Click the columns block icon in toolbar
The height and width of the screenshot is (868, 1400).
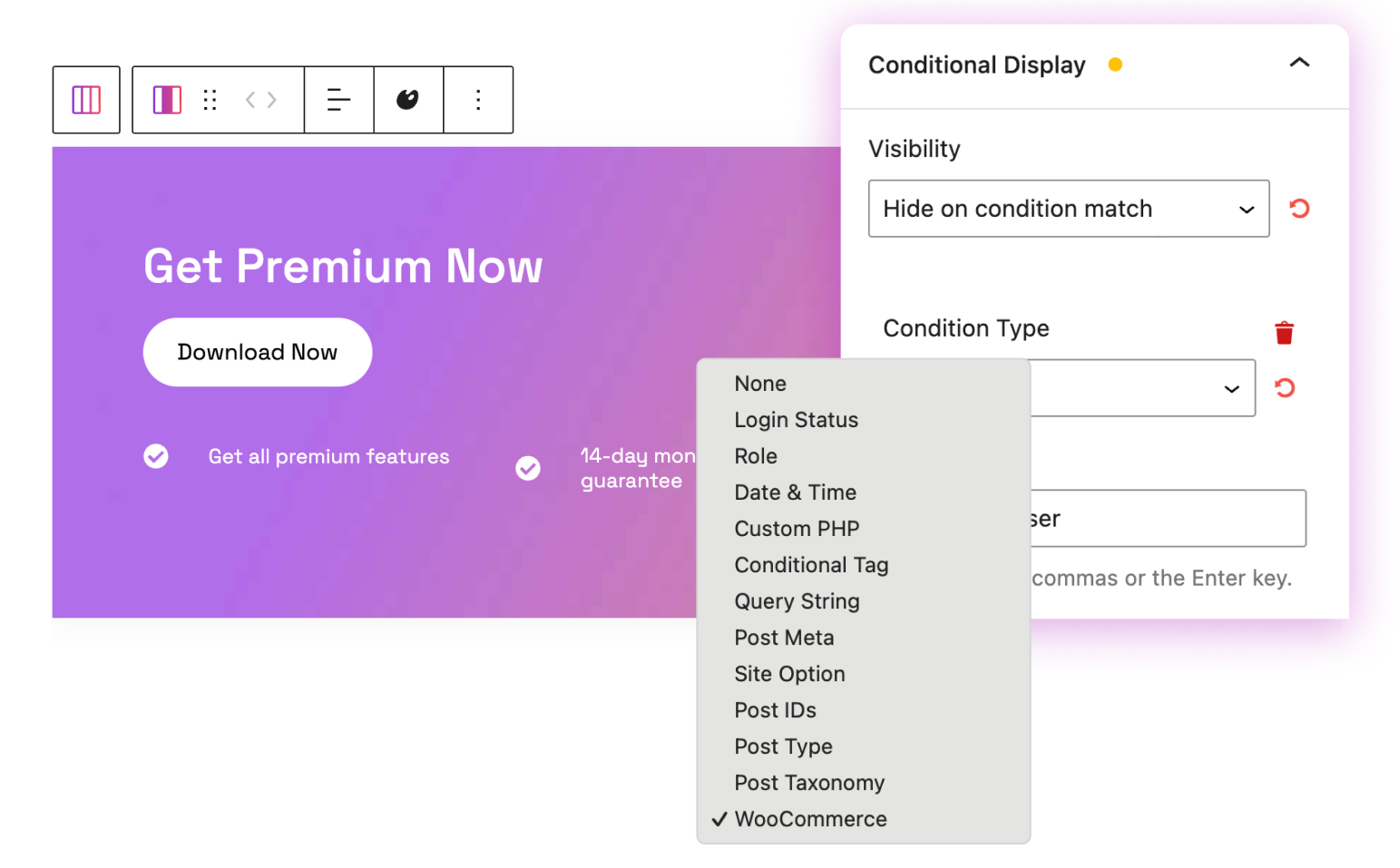coord(86,100)
